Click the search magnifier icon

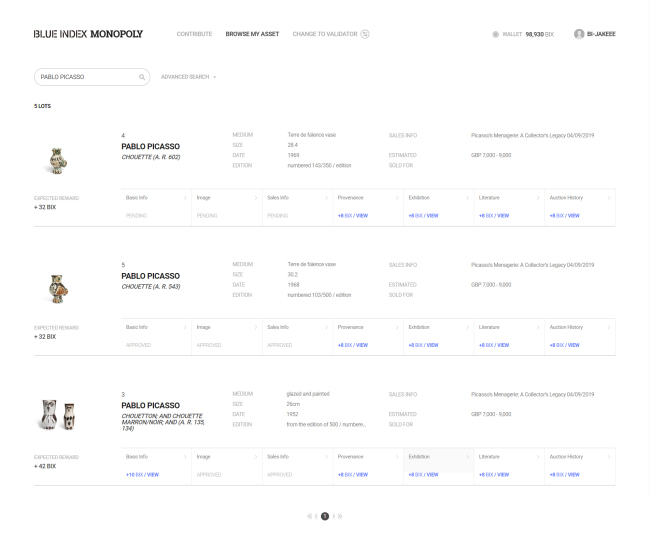click(142, 77)
